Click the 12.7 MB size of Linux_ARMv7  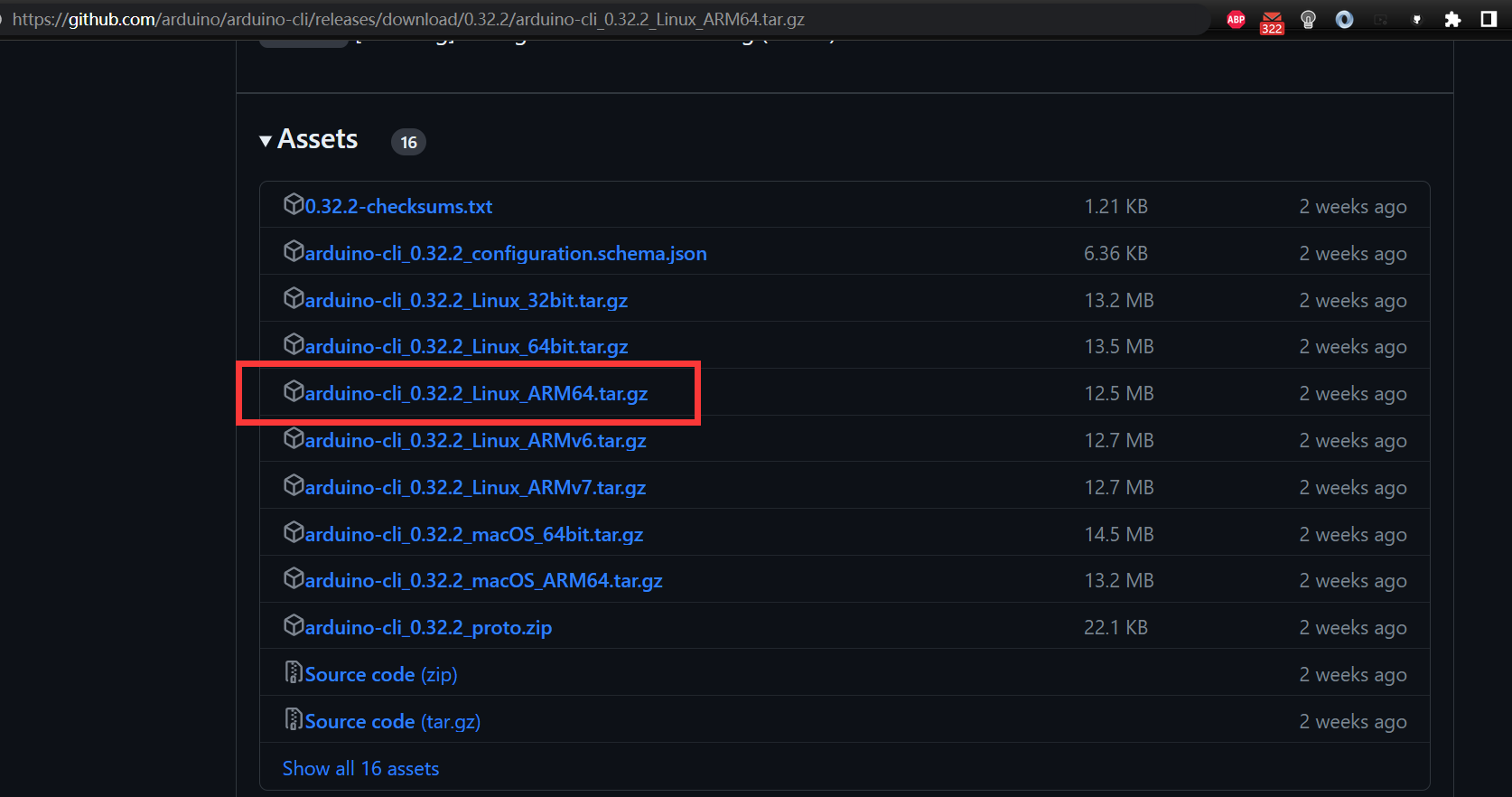(1119, 488)
